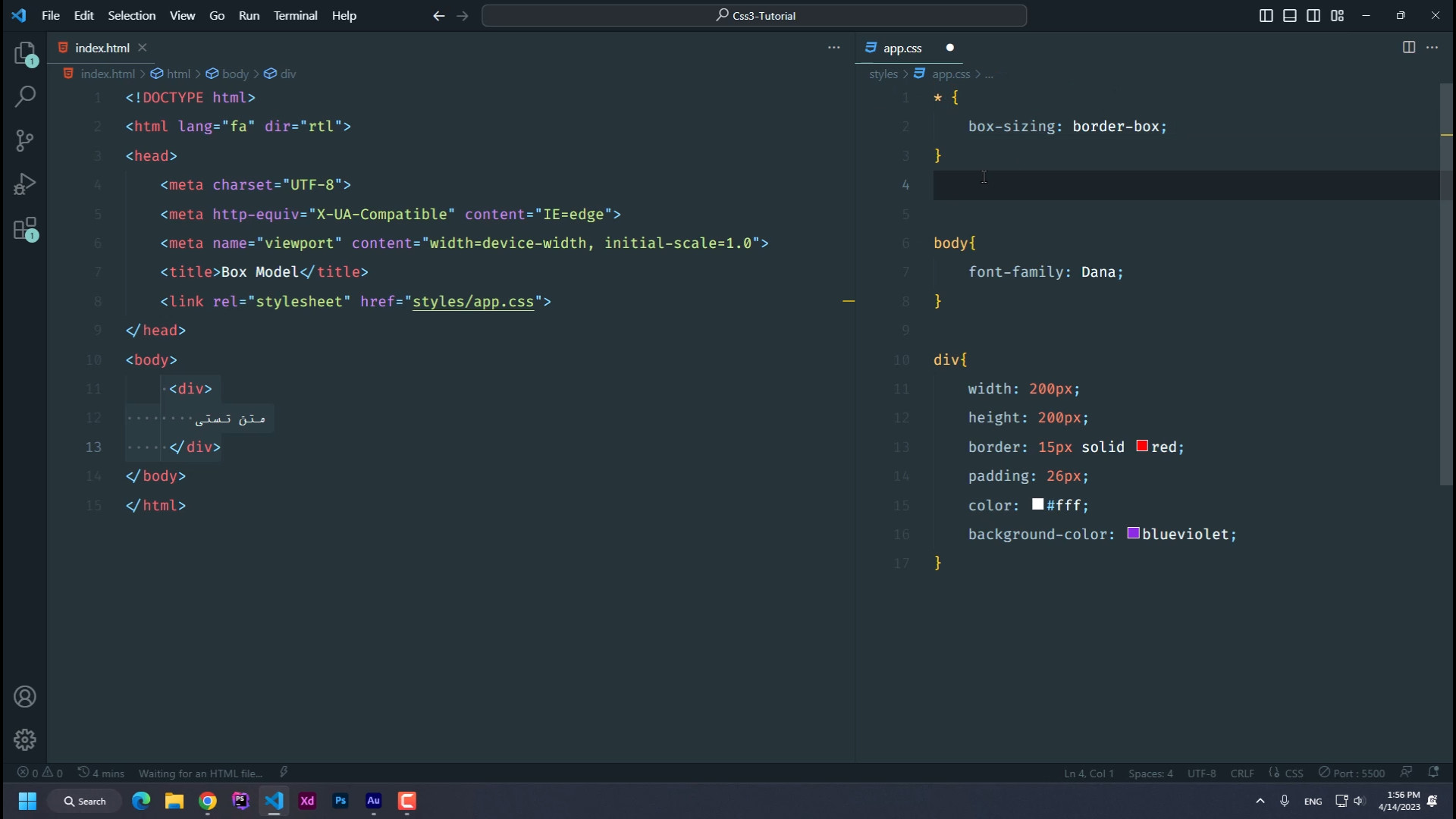This screenshot has height=819, width=1456.
Task: Follow the styles/app.css link in href
Action: (472, 302)
